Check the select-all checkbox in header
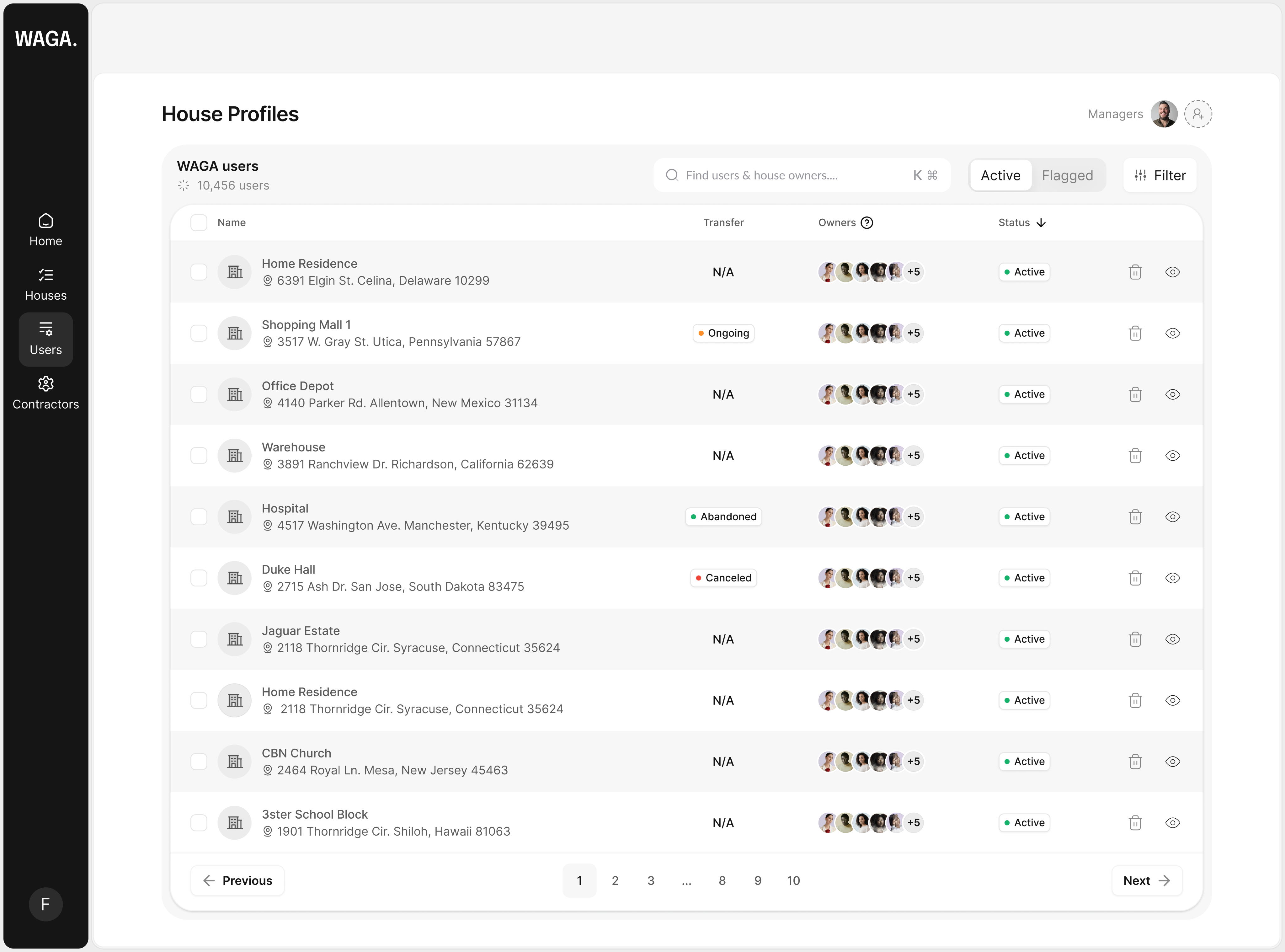The width and height of the screenshot is (1285, 952). pos(199,223)
